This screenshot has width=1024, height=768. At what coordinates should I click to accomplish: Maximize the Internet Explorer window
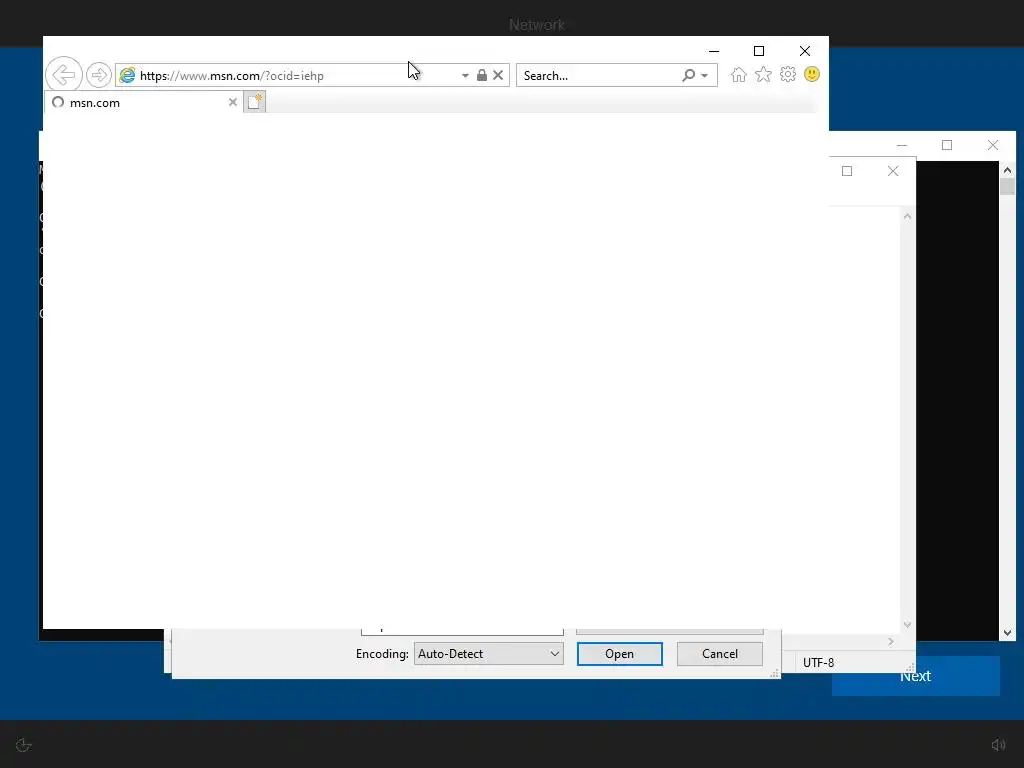[x=759, y=51]
